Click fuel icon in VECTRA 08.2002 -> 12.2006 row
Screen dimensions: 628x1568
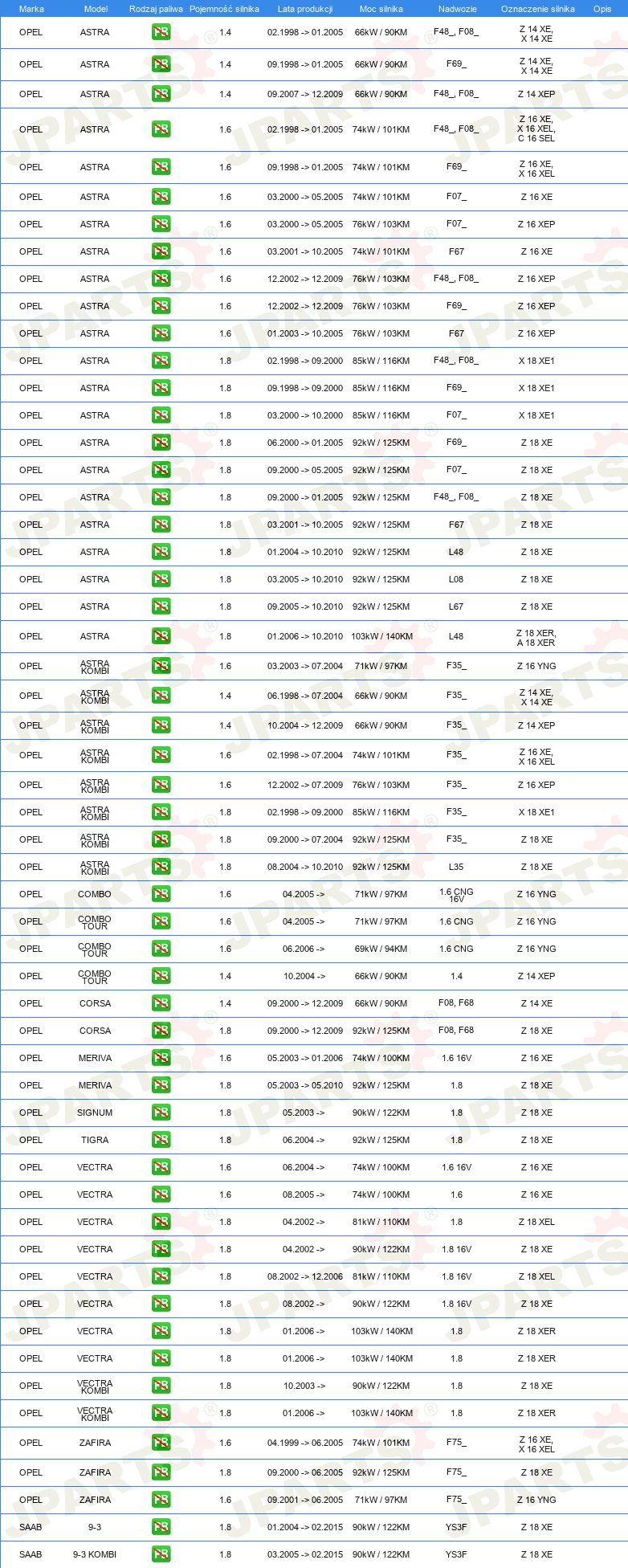pyautogui.click(x=161, y=1276)
